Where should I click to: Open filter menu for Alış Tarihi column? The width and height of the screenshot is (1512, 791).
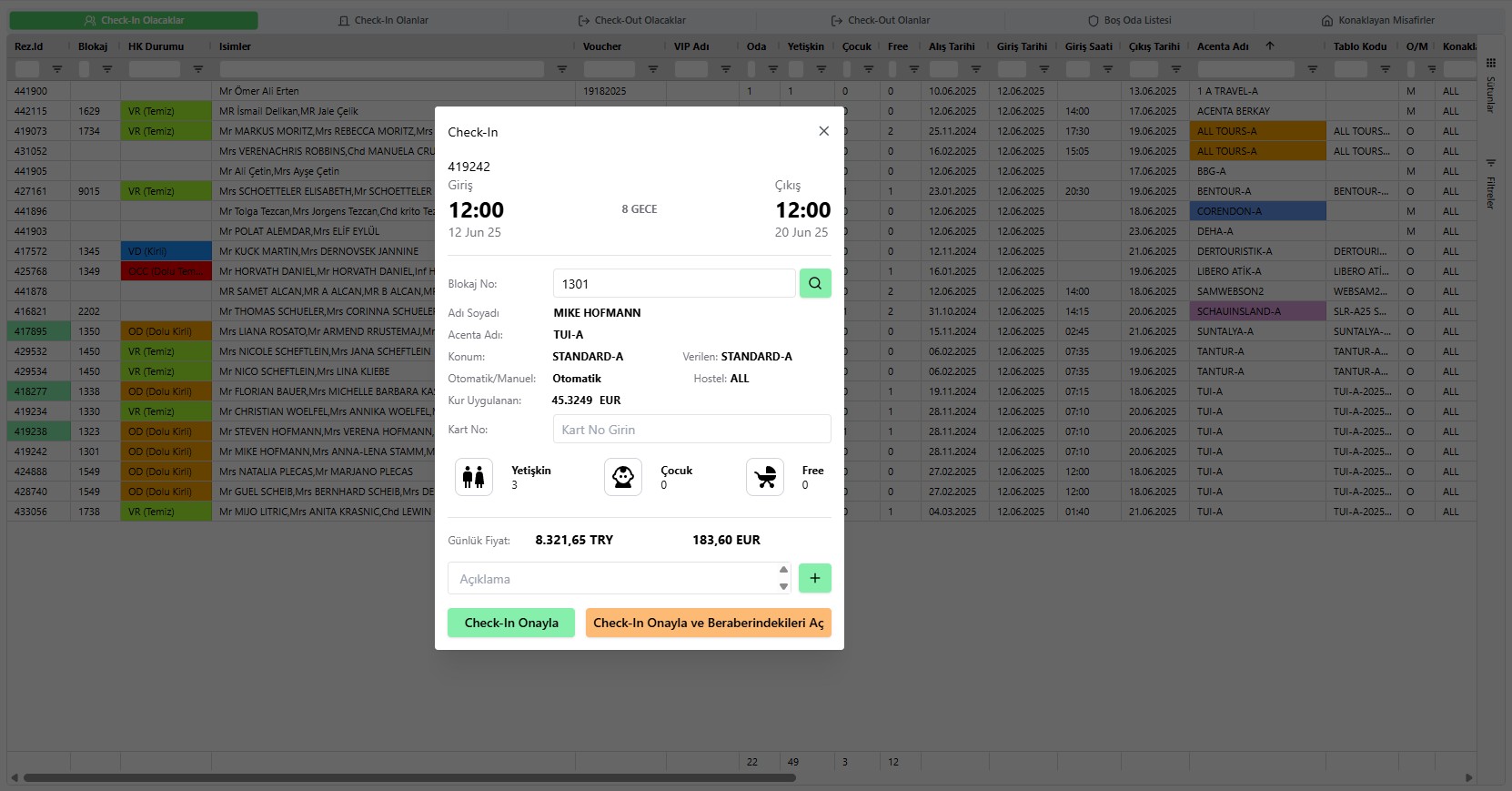pos(976,69)
